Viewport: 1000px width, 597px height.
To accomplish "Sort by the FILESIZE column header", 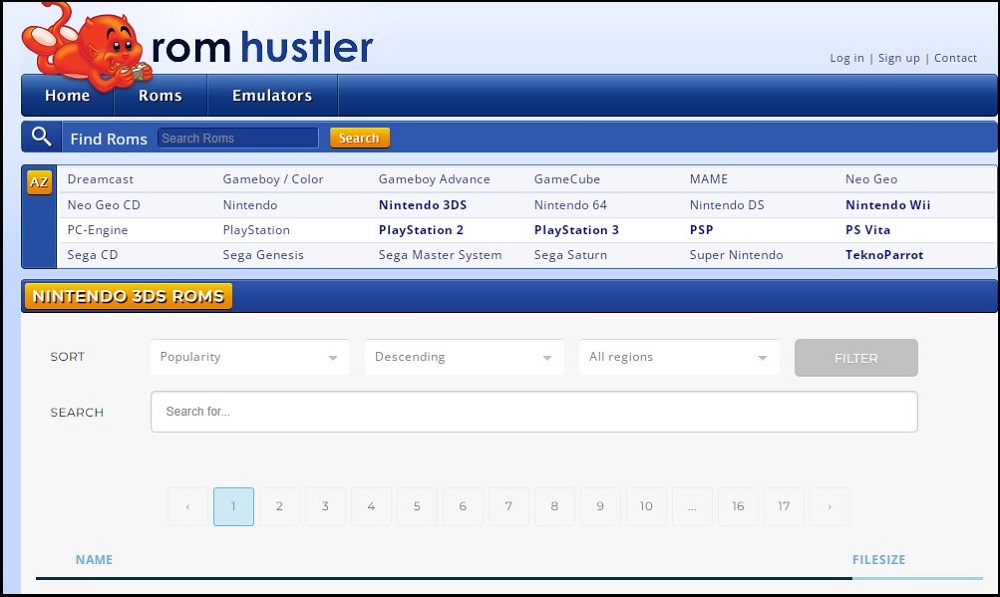I will [878, 560].
